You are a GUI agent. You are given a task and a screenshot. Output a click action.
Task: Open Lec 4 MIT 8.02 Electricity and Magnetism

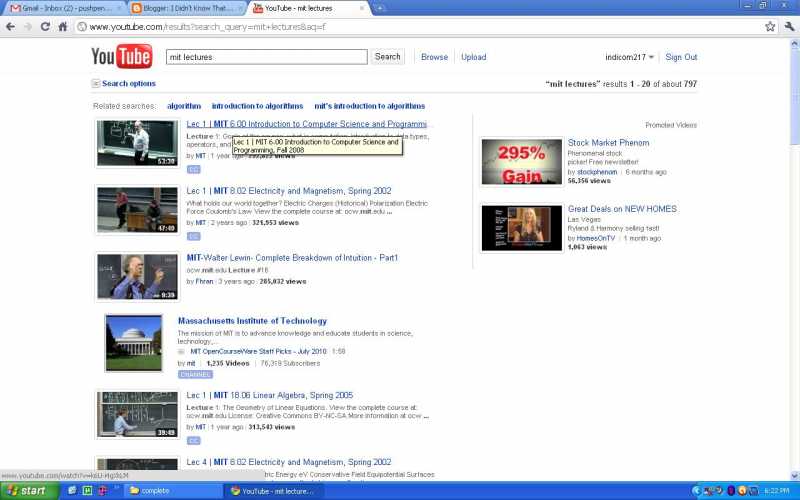pos(289,462)
